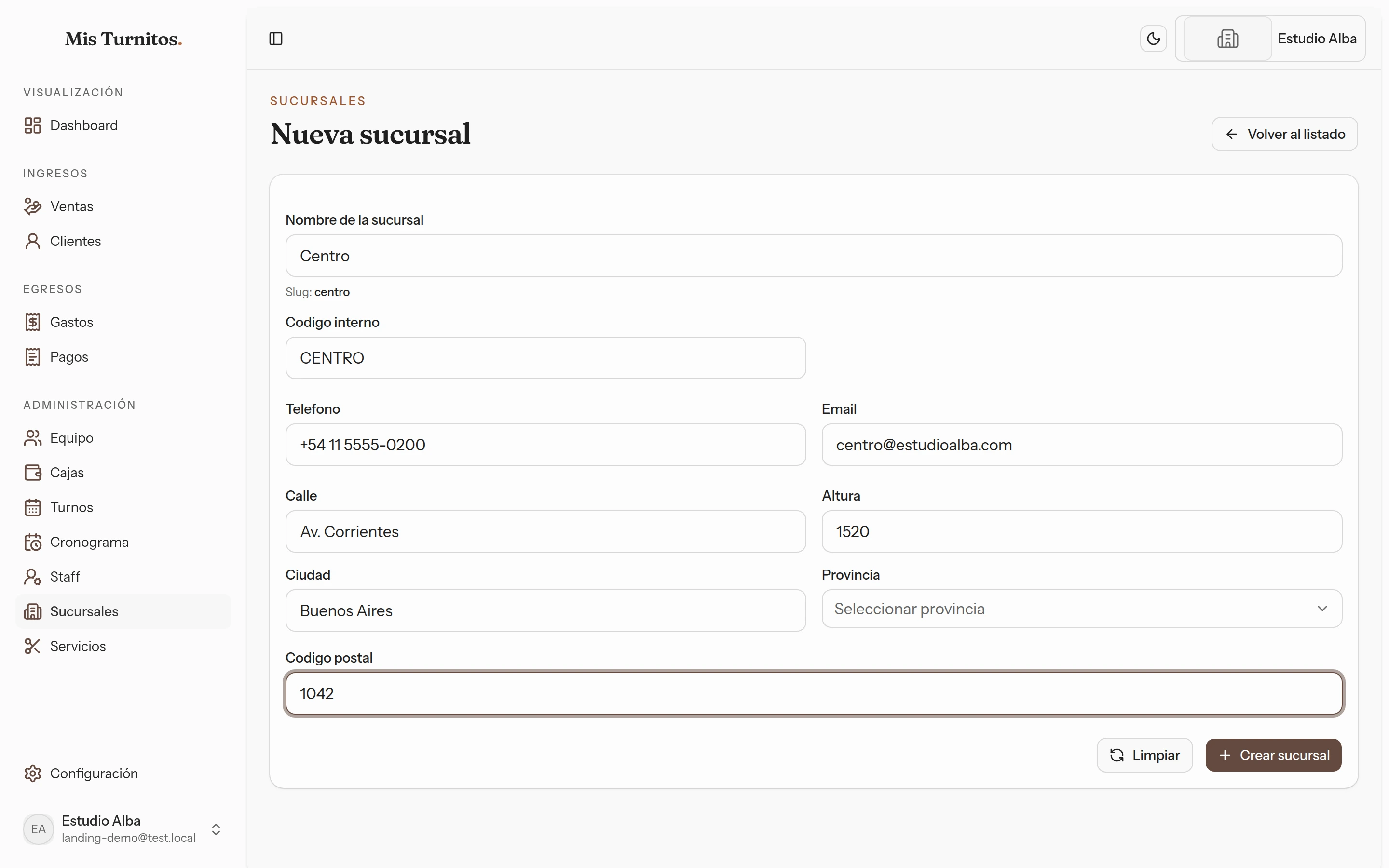Click landing-demo@test.local email text

[129, 838]
